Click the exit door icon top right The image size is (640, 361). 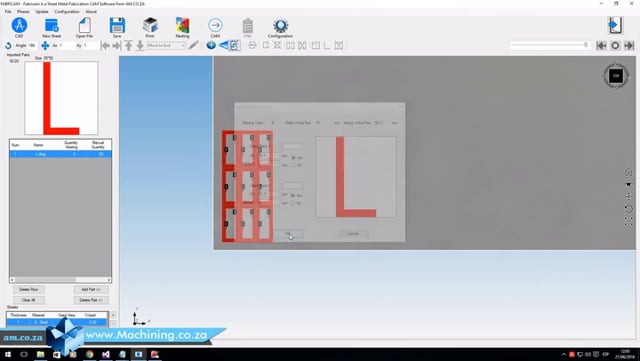tap(615, 25)
